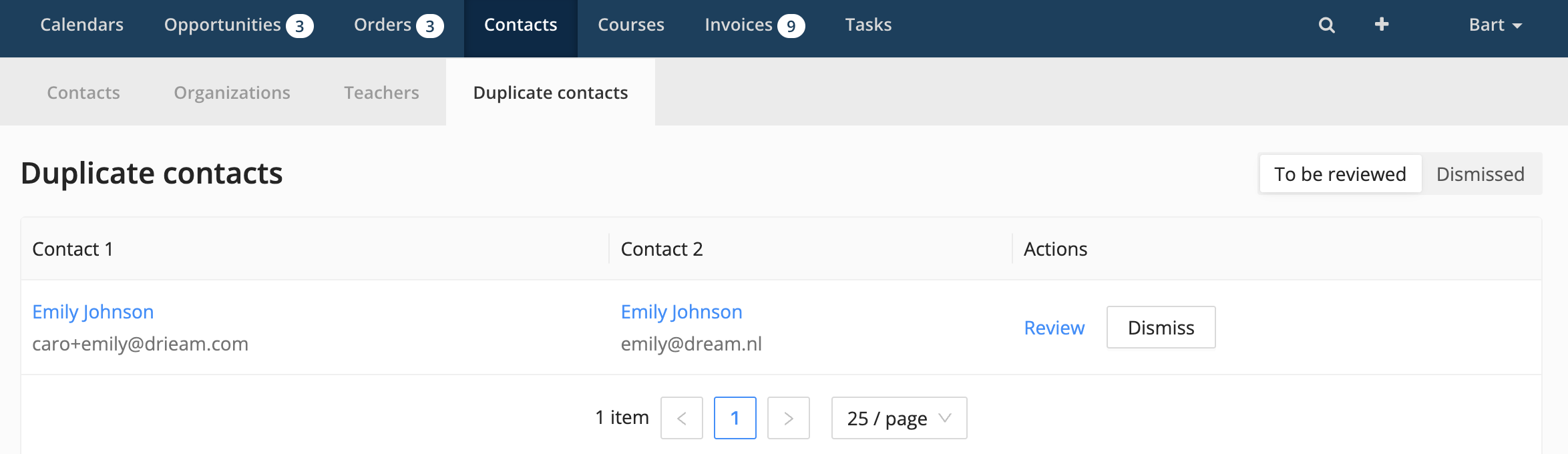Go to previous page arrow

point(682,418)
